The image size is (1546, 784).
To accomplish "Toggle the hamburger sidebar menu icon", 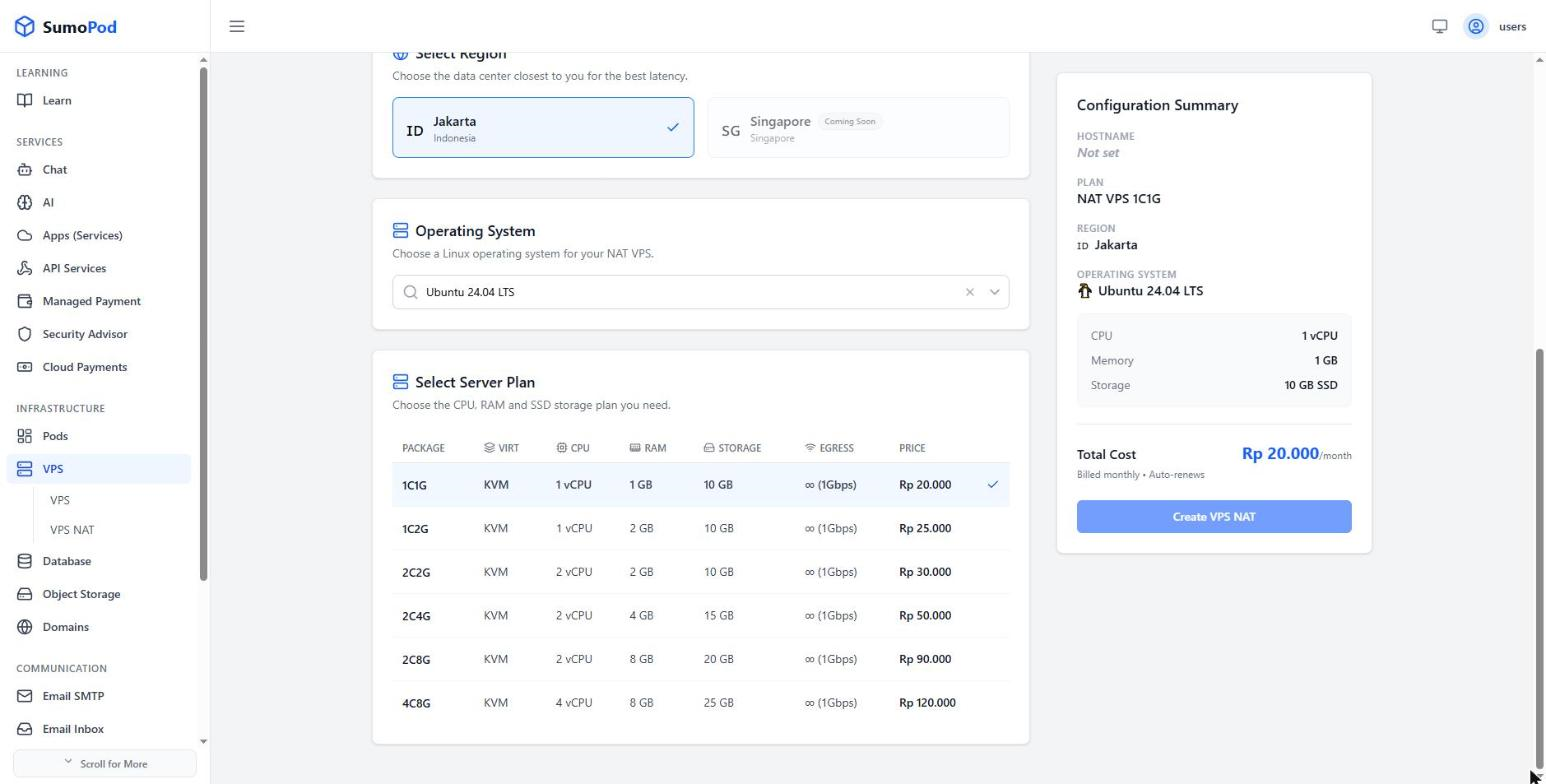I will point(237,27).
